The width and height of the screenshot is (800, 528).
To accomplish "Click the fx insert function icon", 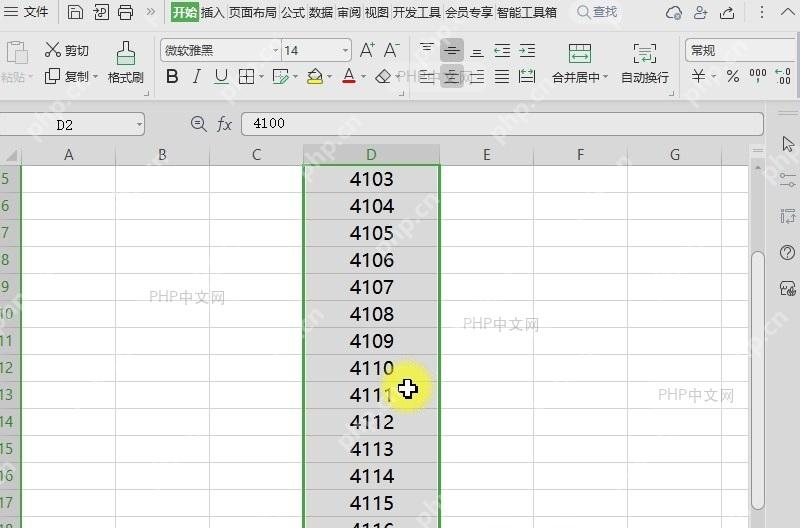I will coord(224,123).
